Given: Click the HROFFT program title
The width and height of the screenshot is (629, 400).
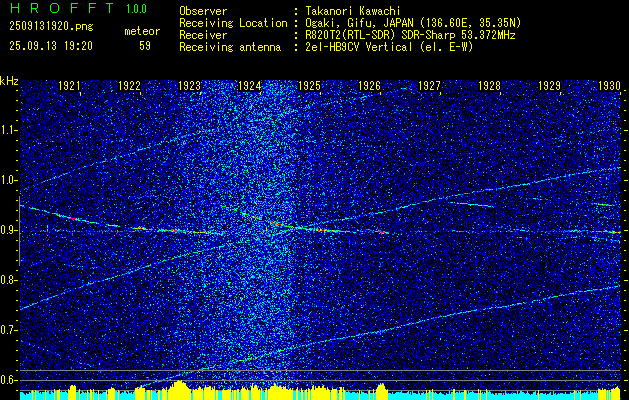Looking at the screenshot, I should pyautogui.click(x=62, y=8).
